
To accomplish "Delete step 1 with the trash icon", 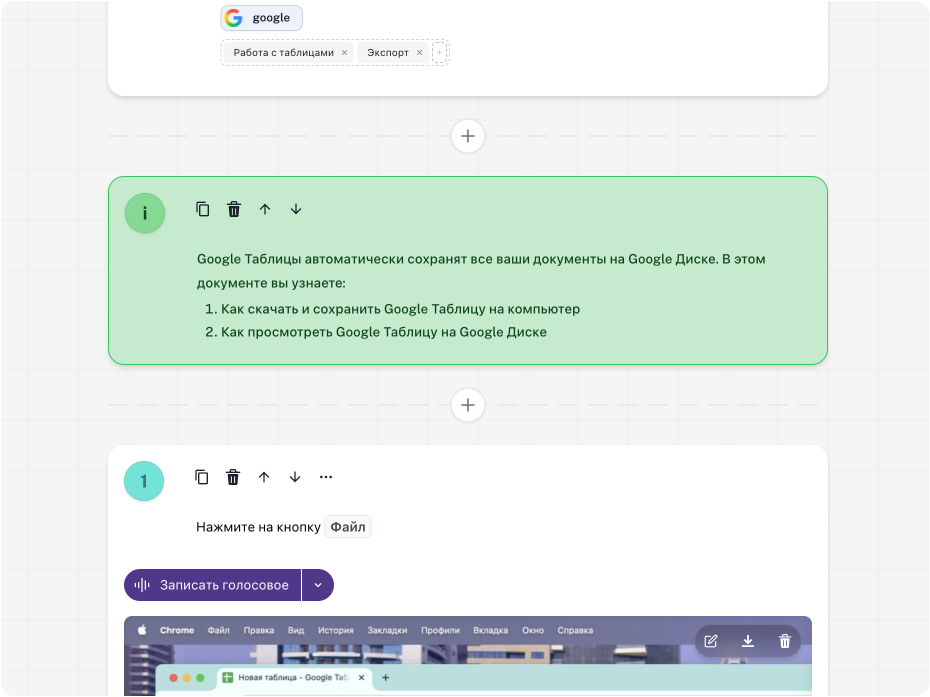I will point(233,477).
